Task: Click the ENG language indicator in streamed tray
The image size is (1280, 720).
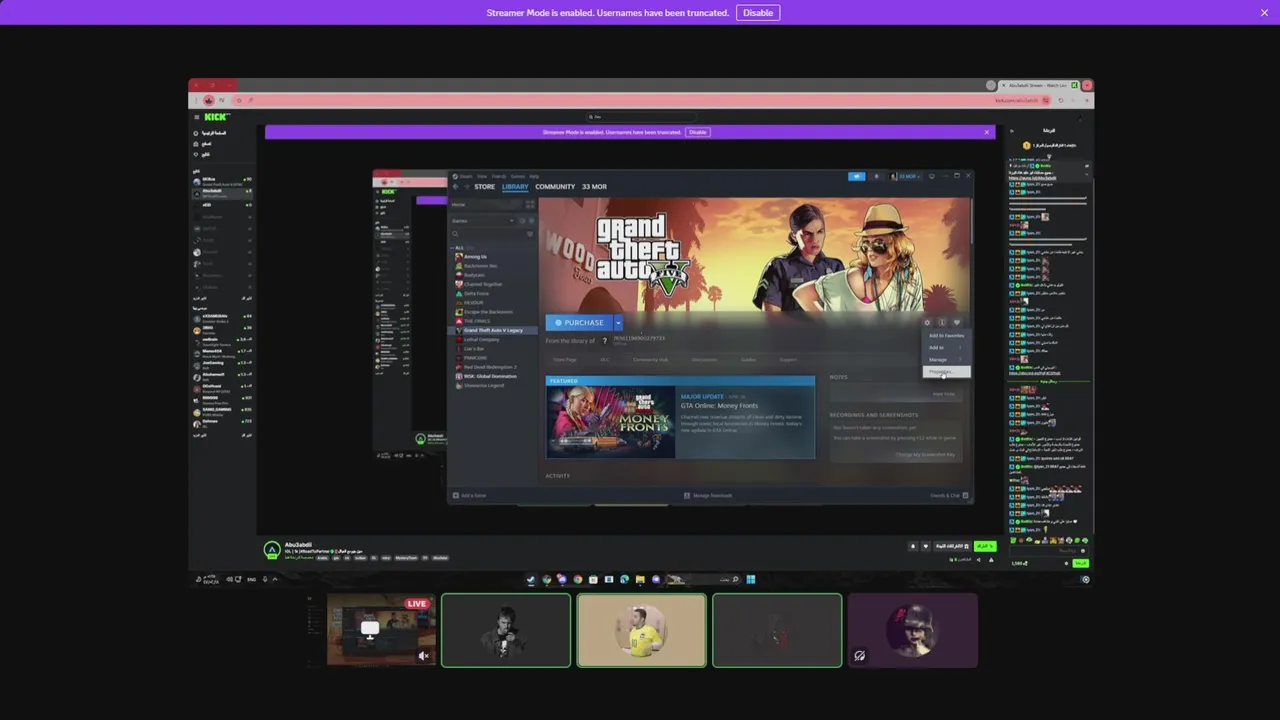Action: click(x=251, y=579)
